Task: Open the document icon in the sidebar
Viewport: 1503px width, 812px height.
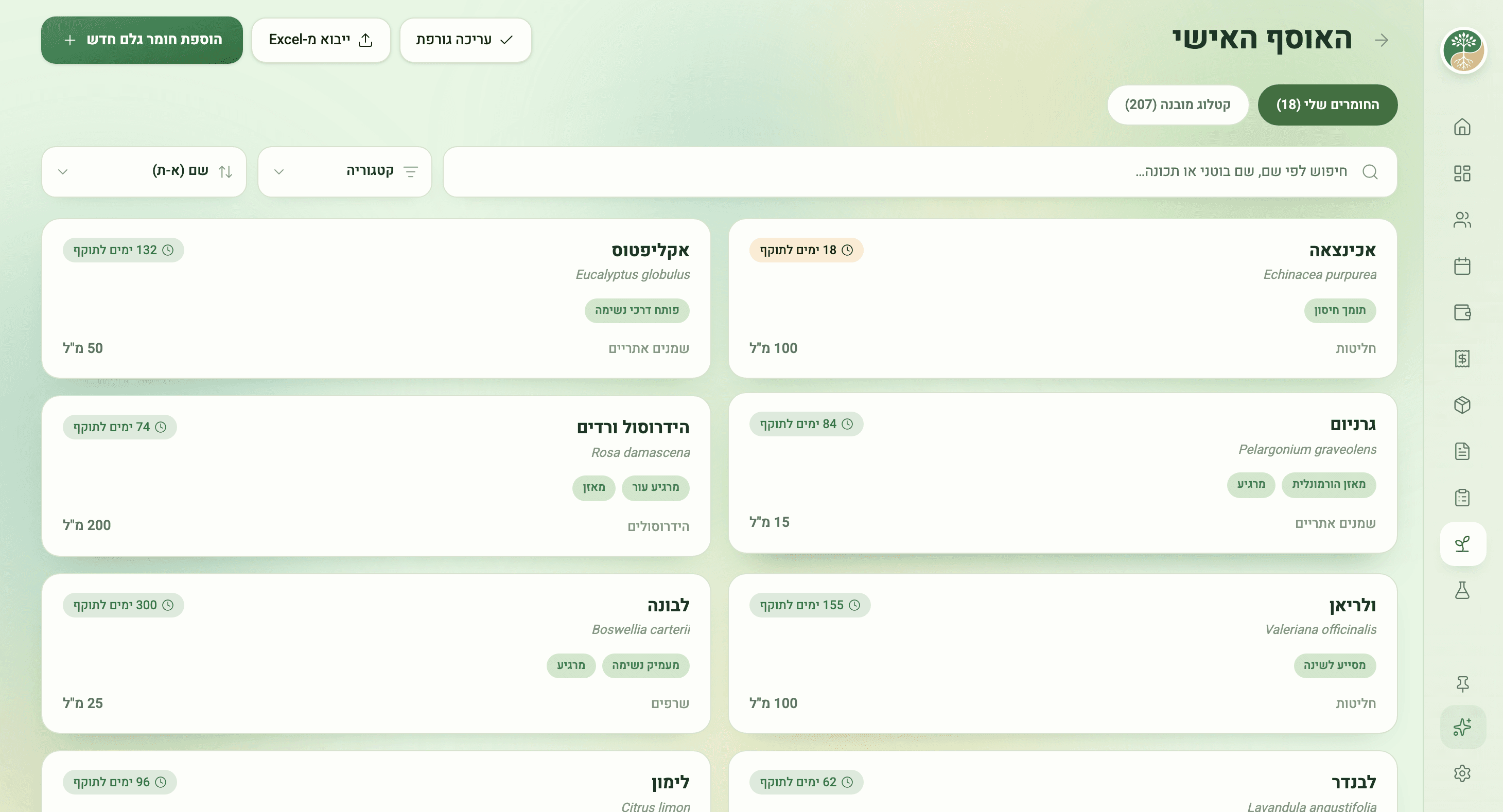Action: pyautogui.click(x=1462, y=451)
